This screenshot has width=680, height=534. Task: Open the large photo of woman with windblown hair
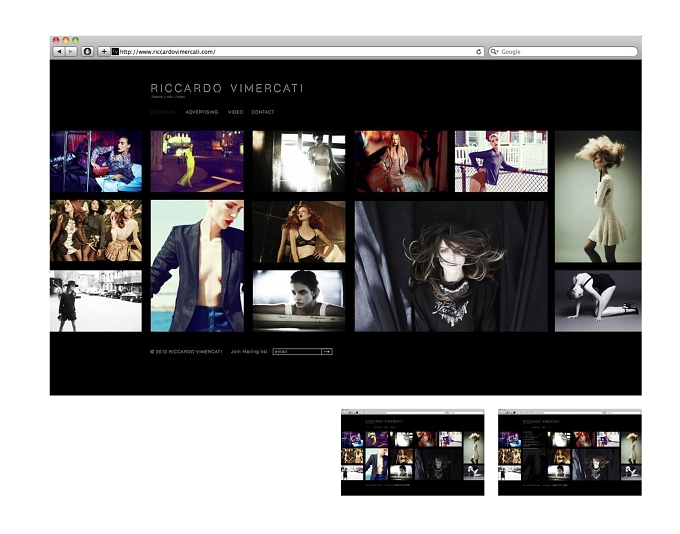[x=451, y=266]
